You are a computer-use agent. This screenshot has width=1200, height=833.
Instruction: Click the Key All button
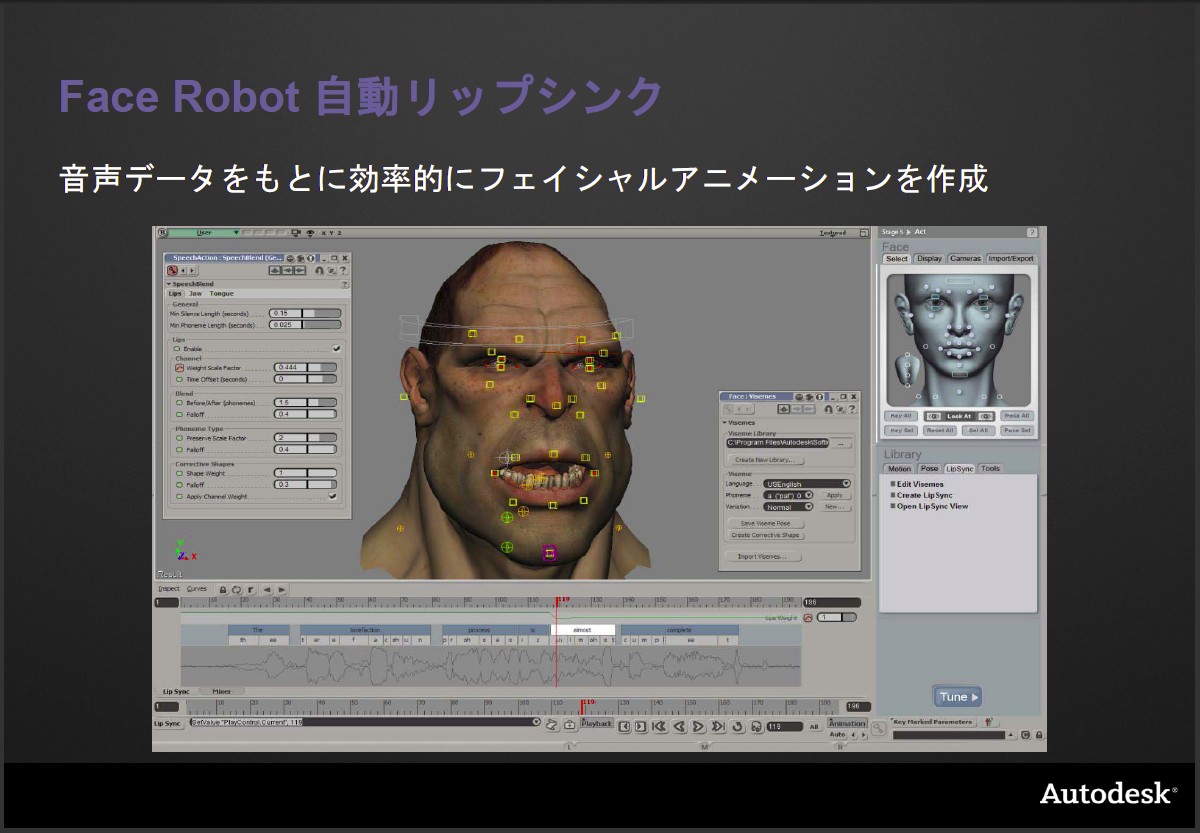[x=901, y=416]
